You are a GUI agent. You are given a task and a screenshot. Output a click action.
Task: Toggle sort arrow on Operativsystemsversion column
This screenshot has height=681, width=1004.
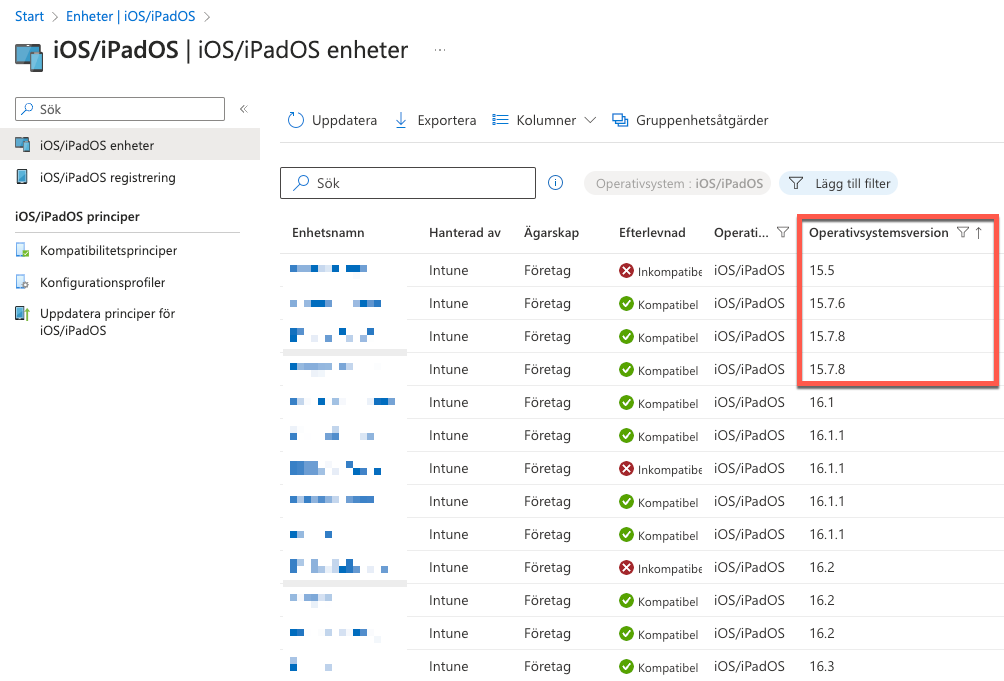coord(979,233)
